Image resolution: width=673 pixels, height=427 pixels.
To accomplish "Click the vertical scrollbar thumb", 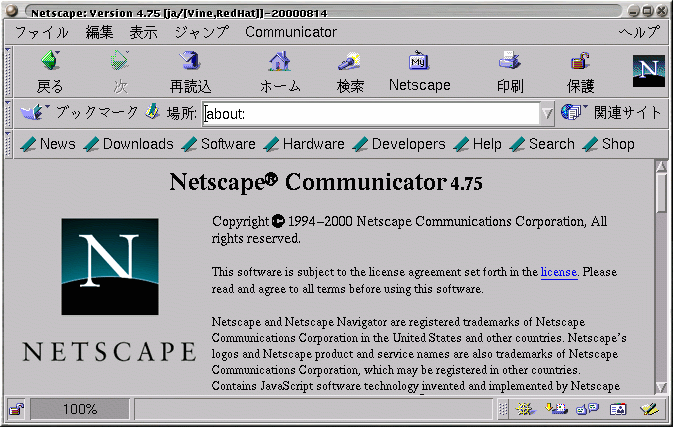I will (661, 193).
